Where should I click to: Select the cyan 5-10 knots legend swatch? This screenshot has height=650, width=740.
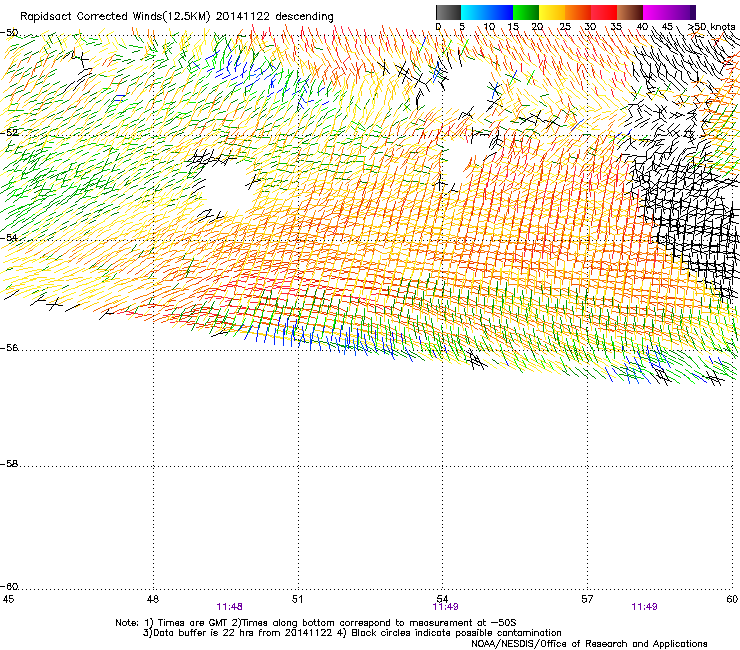pos(474,12)
